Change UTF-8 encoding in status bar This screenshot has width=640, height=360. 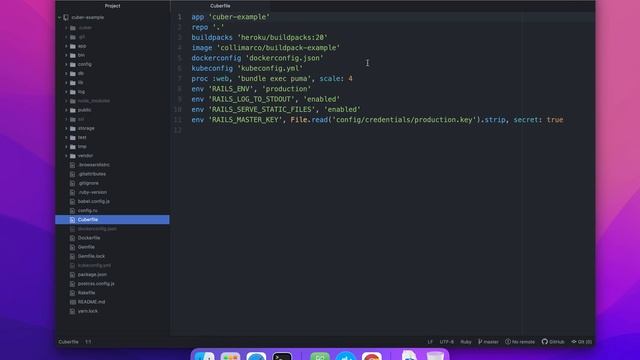(x=447, y=342)
